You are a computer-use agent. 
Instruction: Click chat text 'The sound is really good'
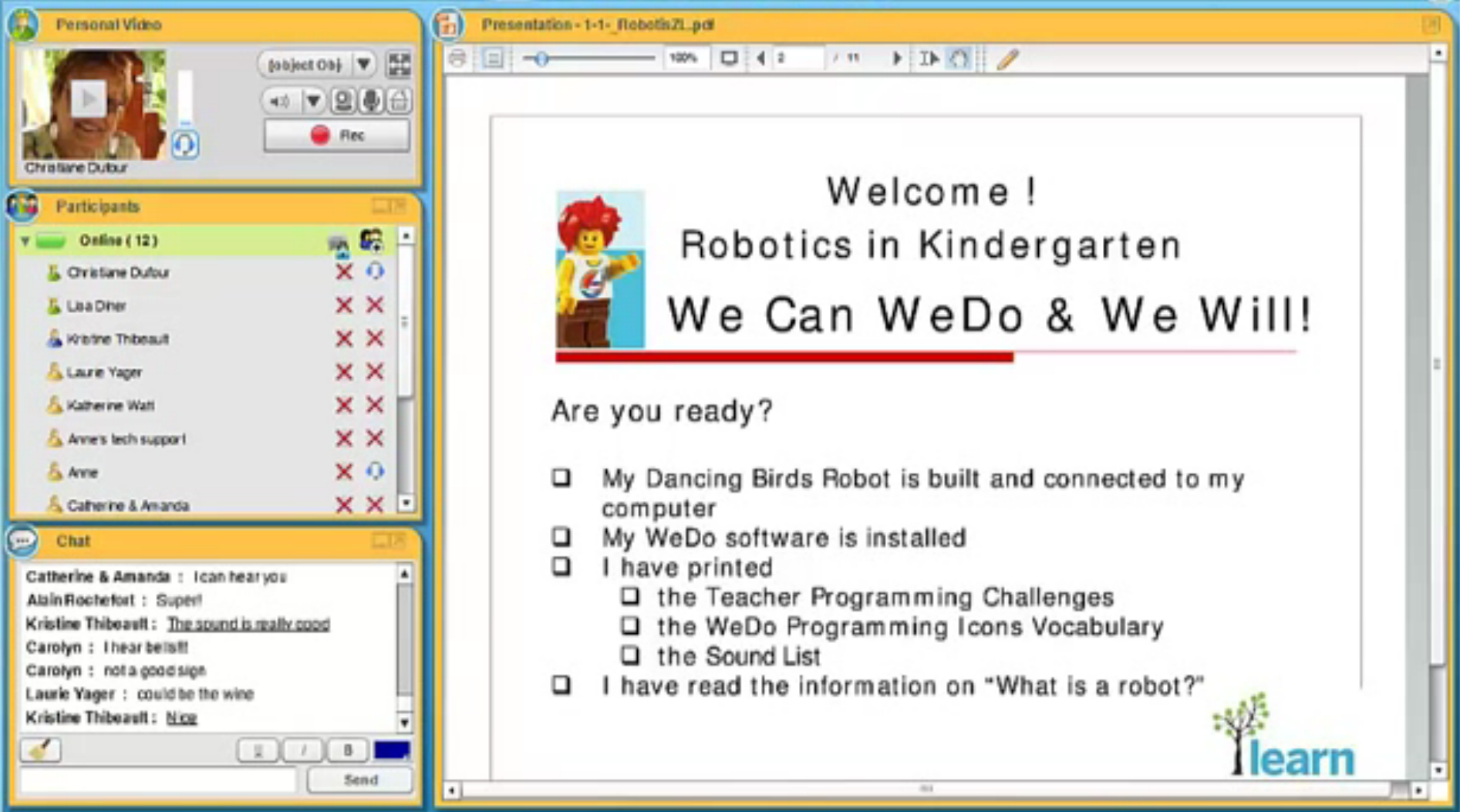(x=248, y=624)
